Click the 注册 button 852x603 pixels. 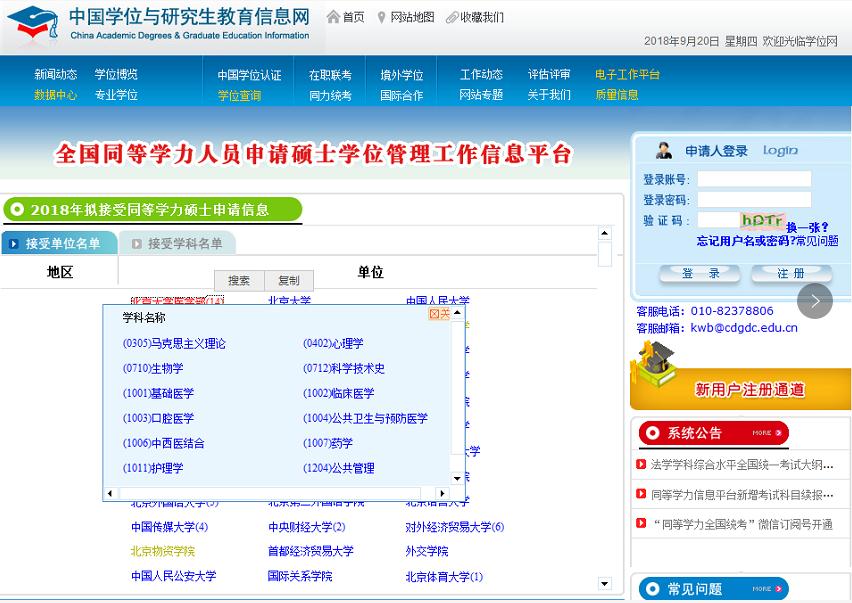click(x=790, y=273)
